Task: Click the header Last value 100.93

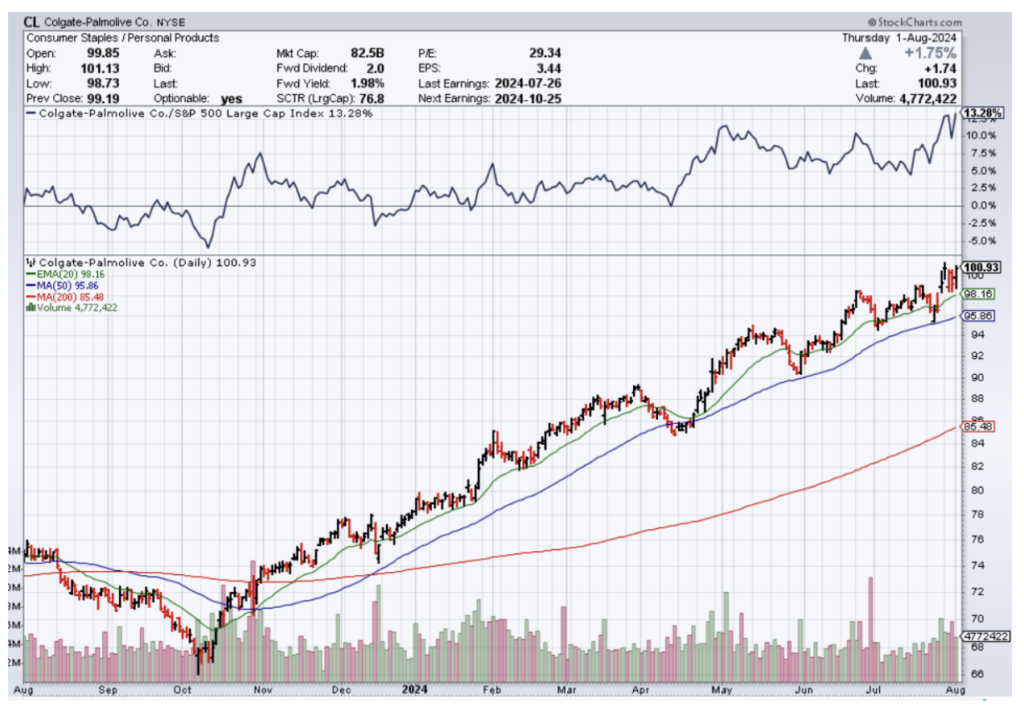Action: click(x=936, y=83)
